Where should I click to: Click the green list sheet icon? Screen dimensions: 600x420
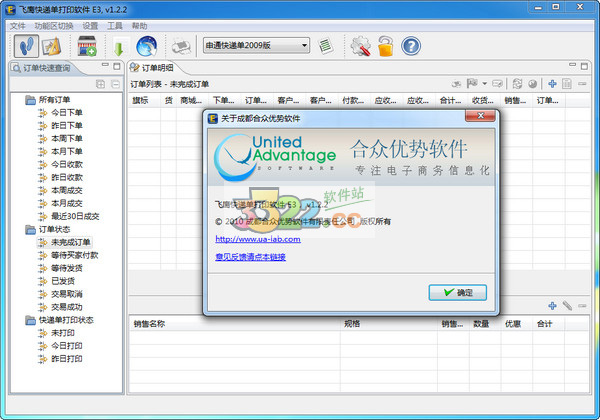[x=325, y=46]
